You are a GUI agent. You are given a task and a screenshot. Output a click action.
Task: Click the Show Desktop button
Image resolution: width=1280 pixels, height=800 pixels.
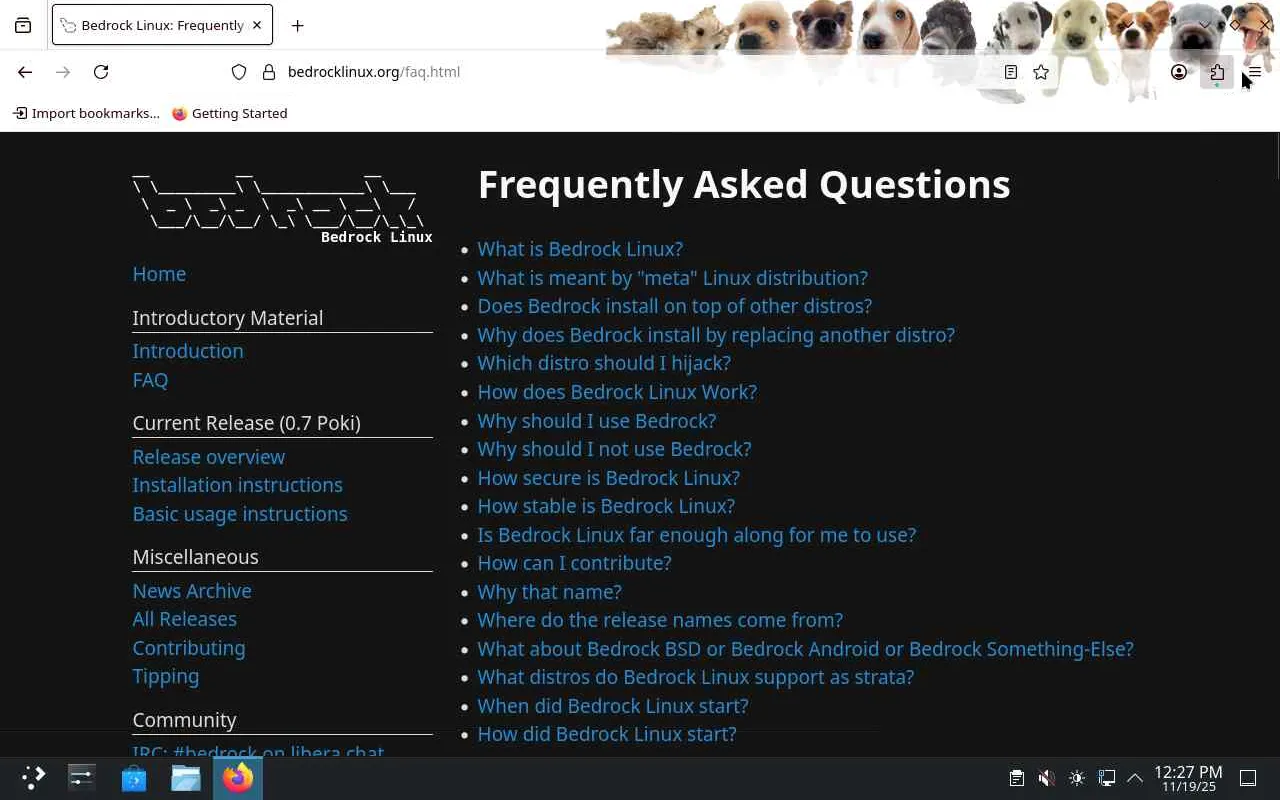pyautogui.click(x=1248, y=778)
